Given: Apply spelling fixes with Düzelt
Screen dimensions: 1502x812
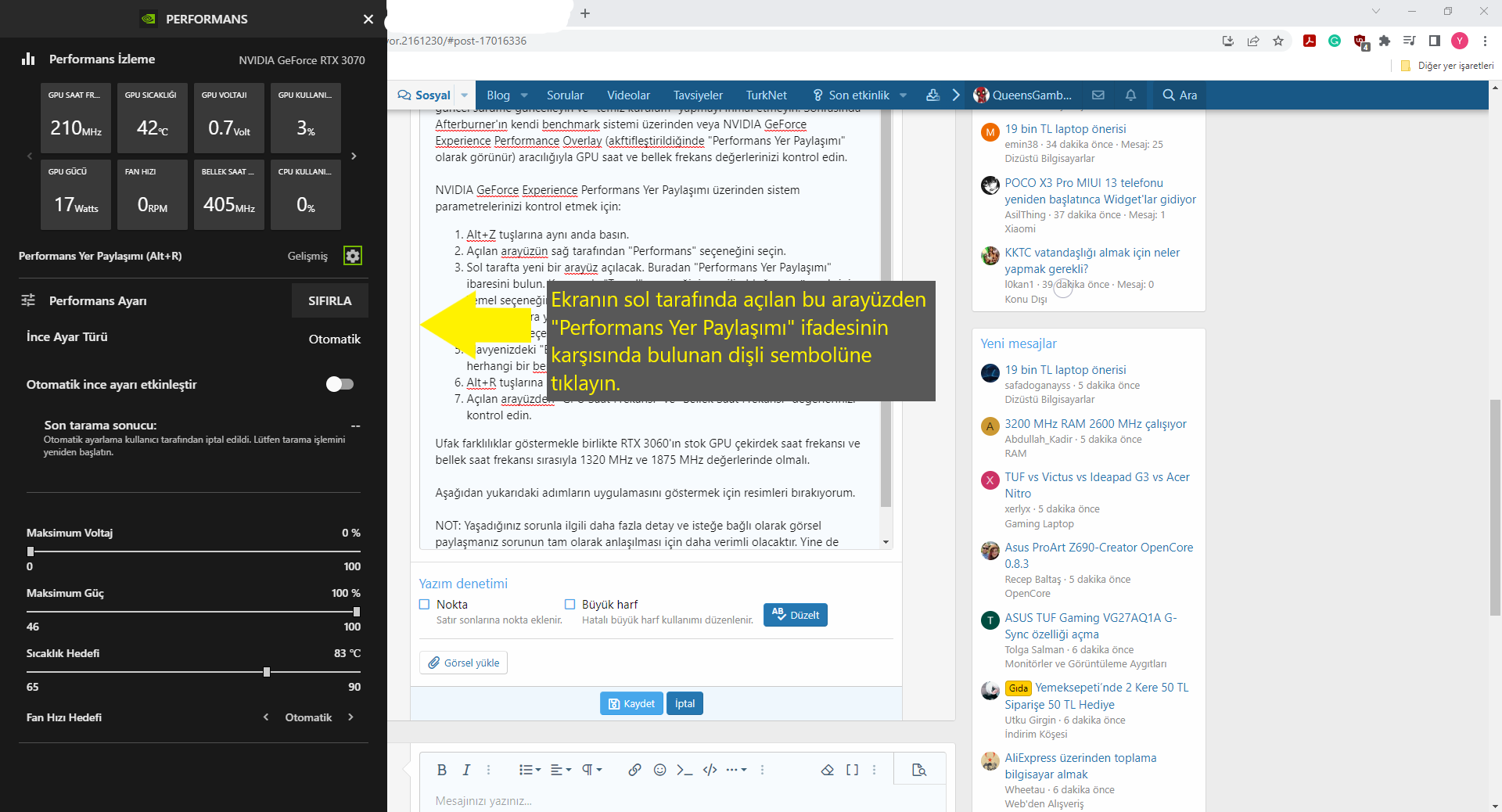Looking at the screenshot, I should point(796,615).
